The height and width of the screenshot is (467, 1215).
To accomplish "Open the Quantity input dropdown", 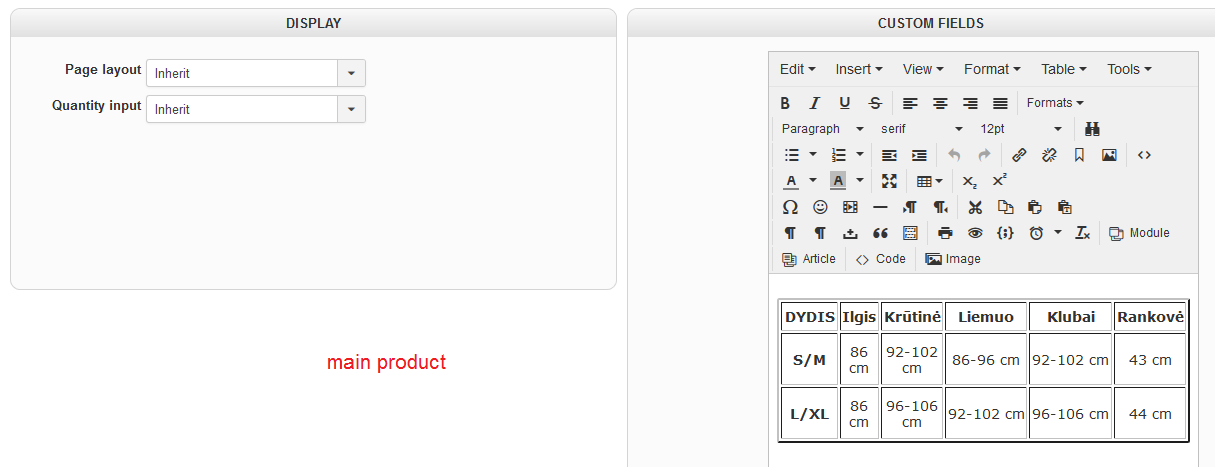I will pyautogui.click(x=256, y=109).
